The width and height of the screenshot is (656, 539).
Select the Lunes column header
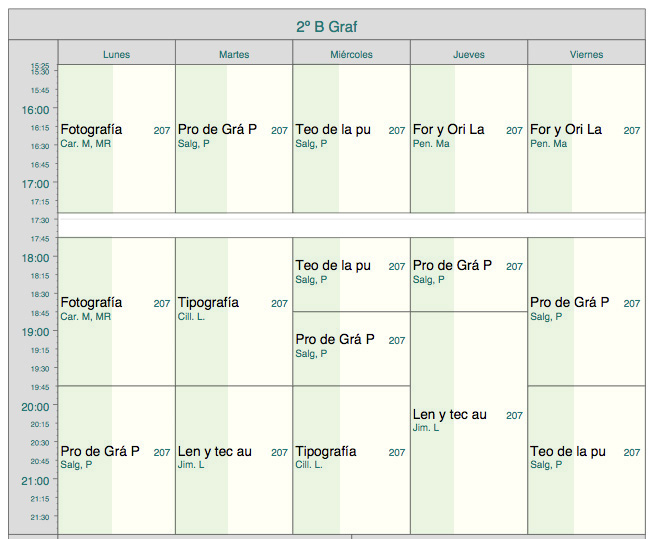pyautogui.click(x=116, y=54)
